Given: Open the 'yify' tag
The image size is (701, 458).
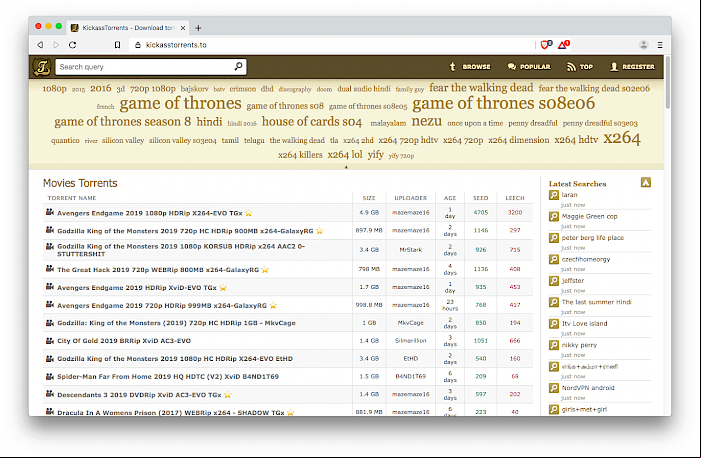Looking at the screenshot, I should (376, 155).
